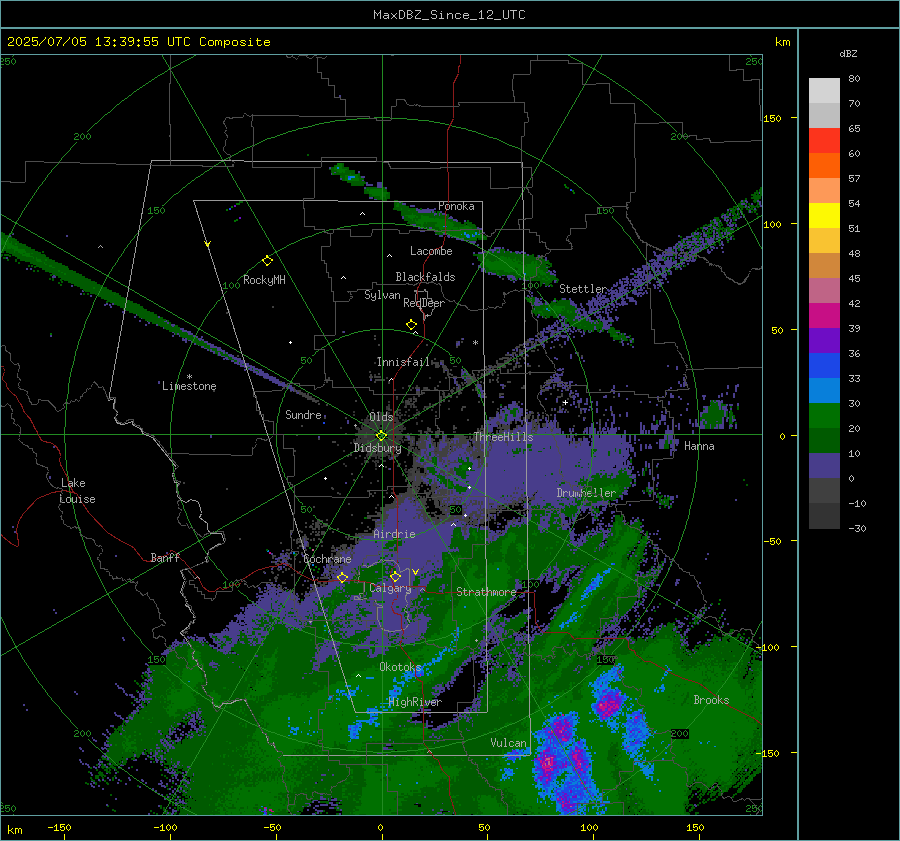
Task: Select the yellow 51-54 dBZ legend swatch
Action: (824, 216)
